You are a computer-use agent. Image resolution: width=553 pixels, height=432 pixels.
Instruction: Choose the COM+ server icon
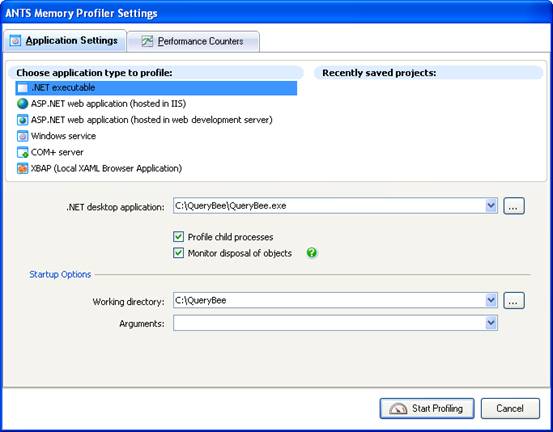22,152
